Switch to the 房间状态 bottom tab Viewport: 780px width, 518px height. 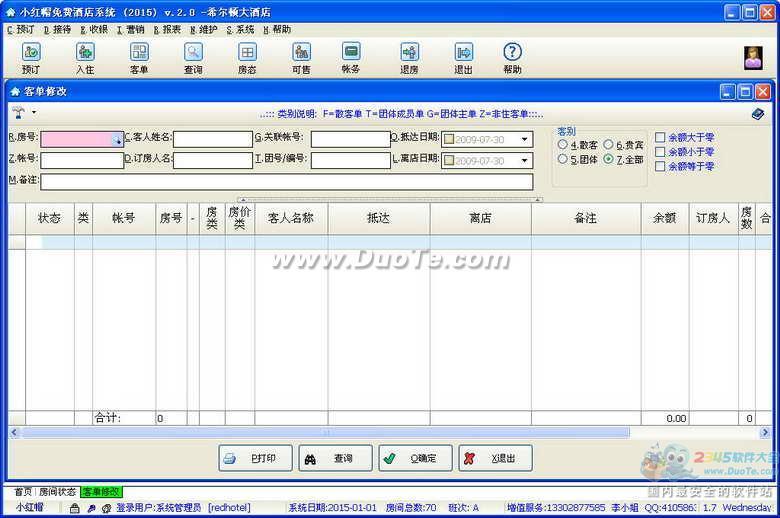[57, 492]
